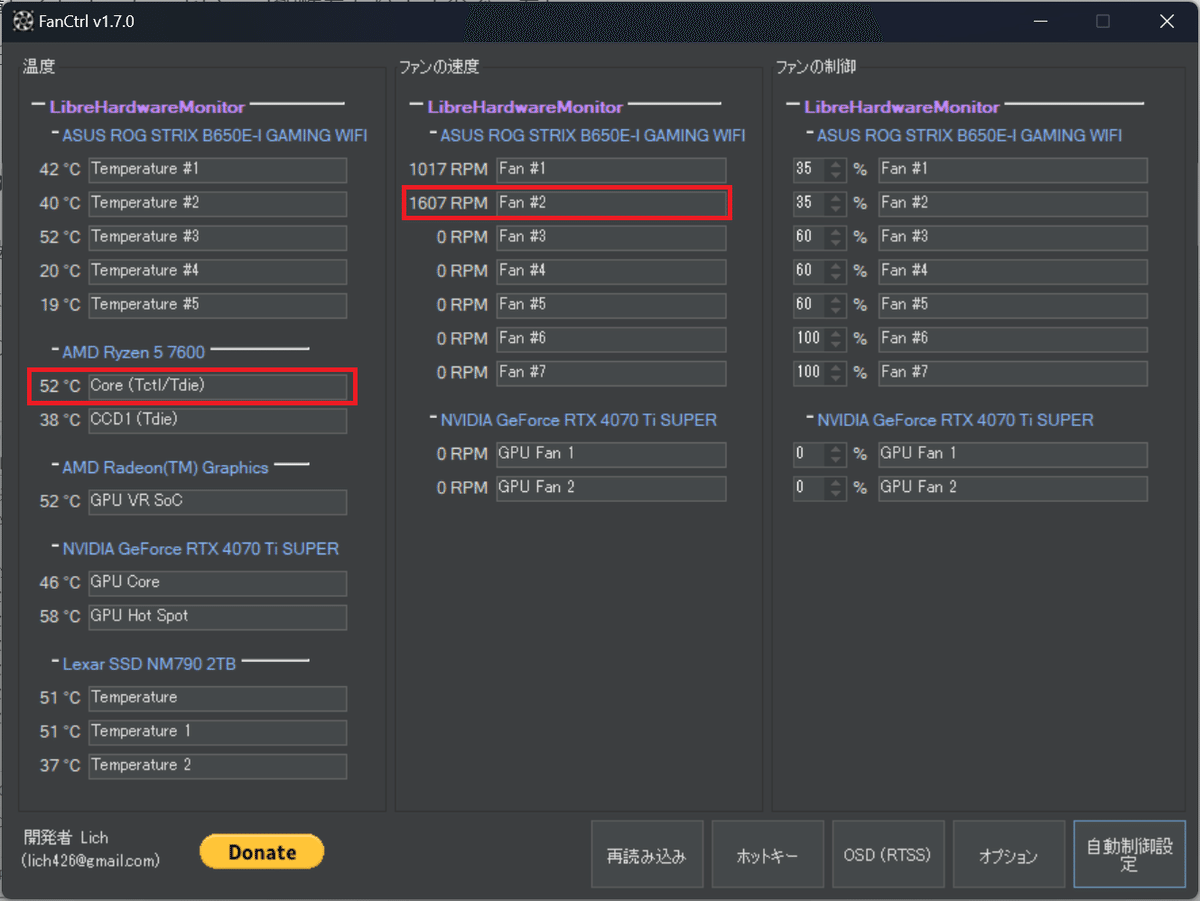This screenshot has height=901, width=1200.
Task: Click the Fan #7 speed name field
Action: pos(611,373)
